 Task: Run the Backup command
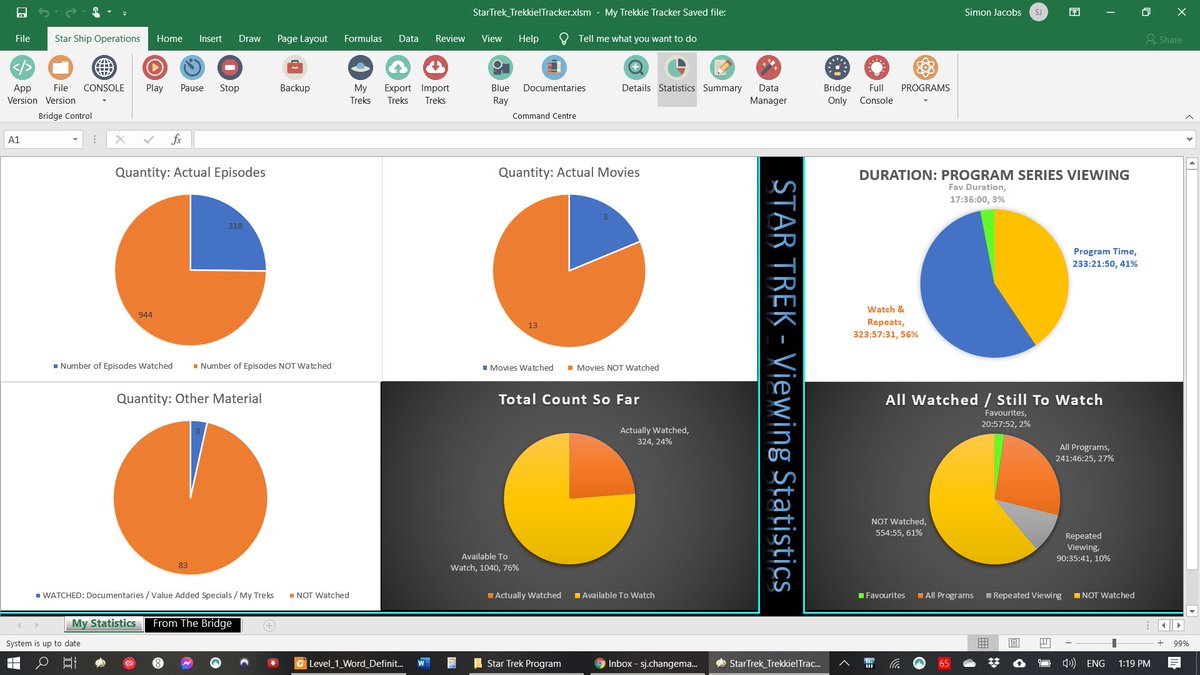pos(294,75)
